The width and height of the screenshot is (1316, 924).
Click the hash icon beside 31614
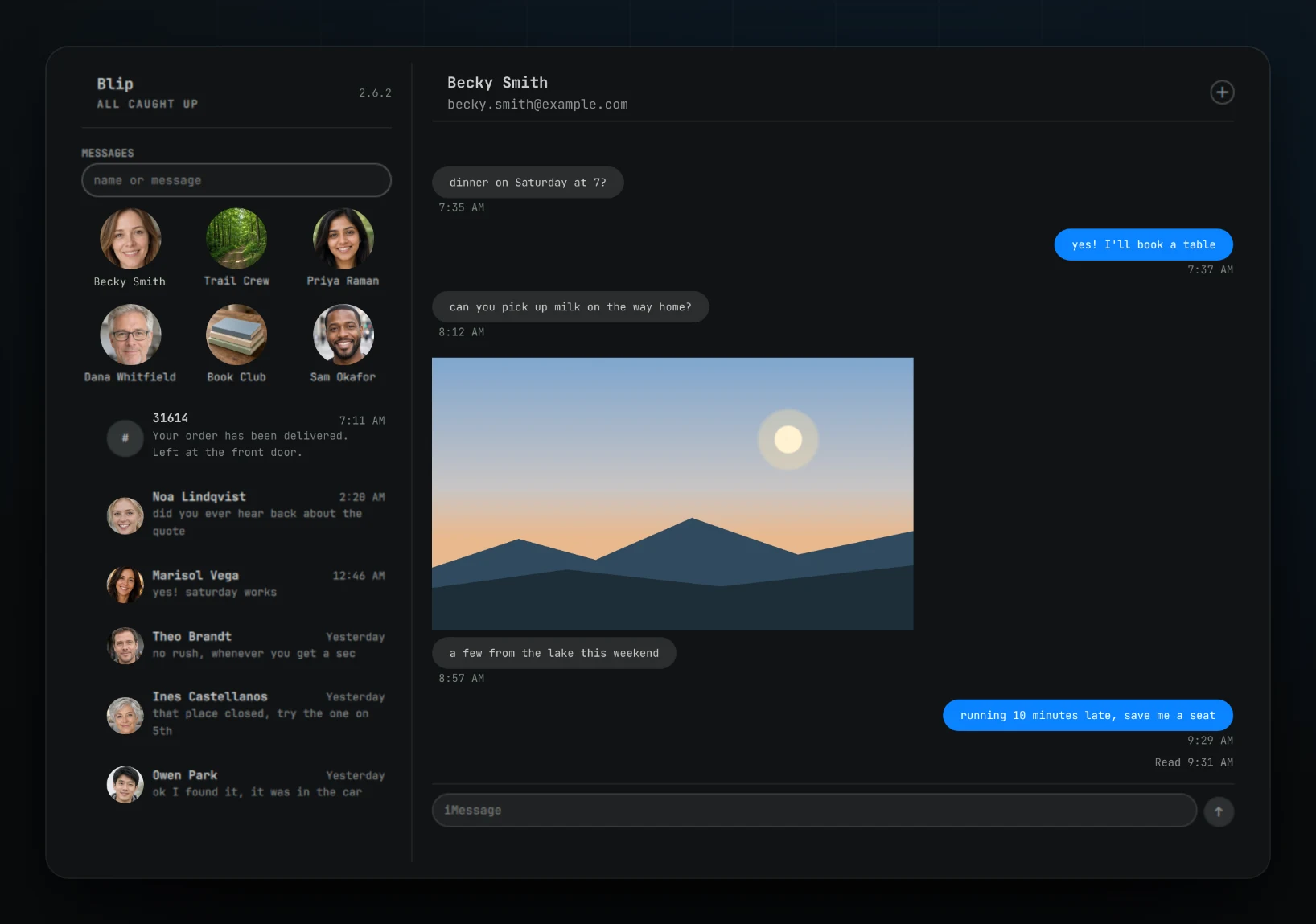tap(125, 438)
